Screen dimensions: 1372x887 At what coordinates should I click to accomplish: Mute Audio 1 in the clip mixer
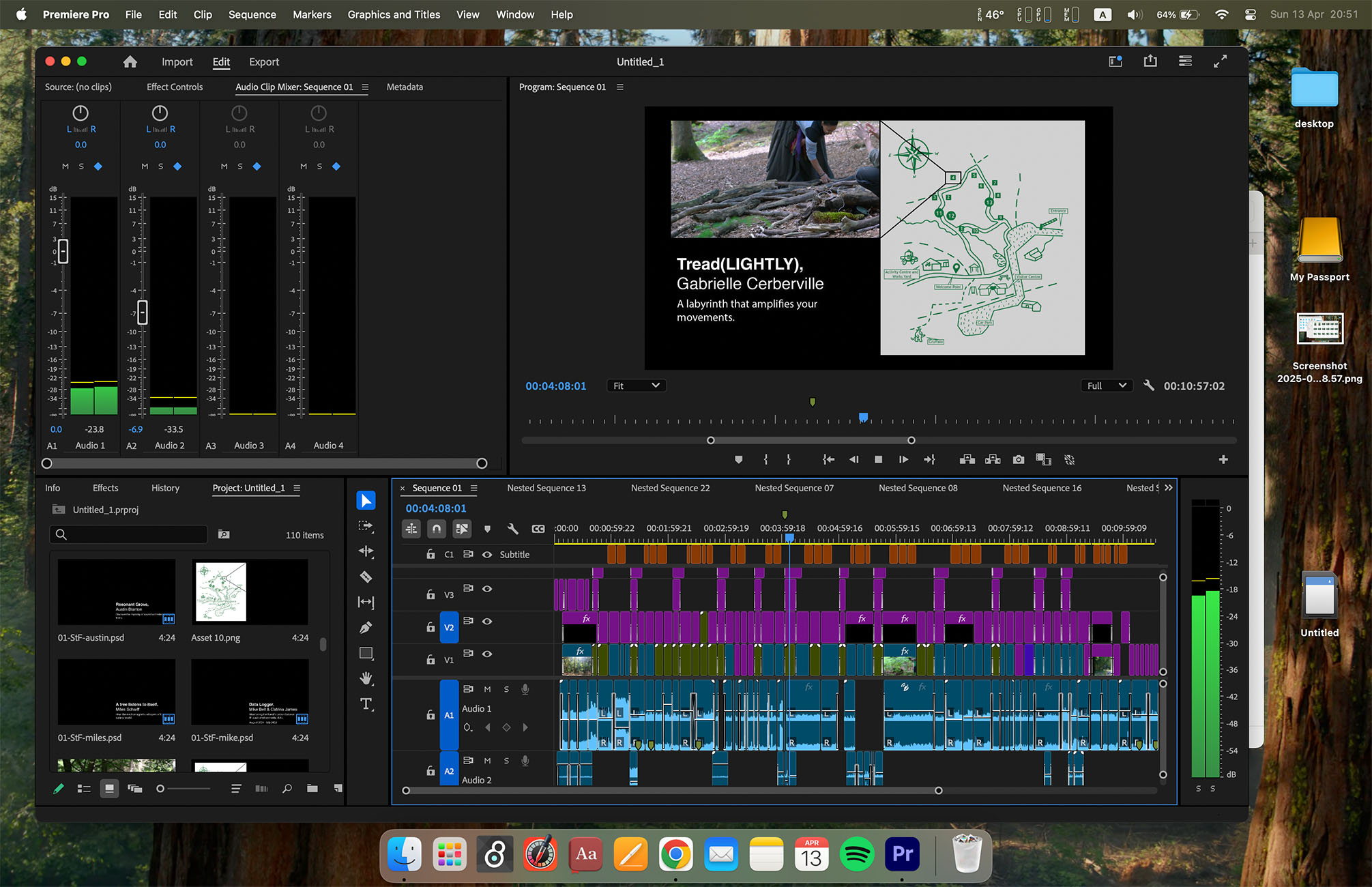[x=65, y=166]
